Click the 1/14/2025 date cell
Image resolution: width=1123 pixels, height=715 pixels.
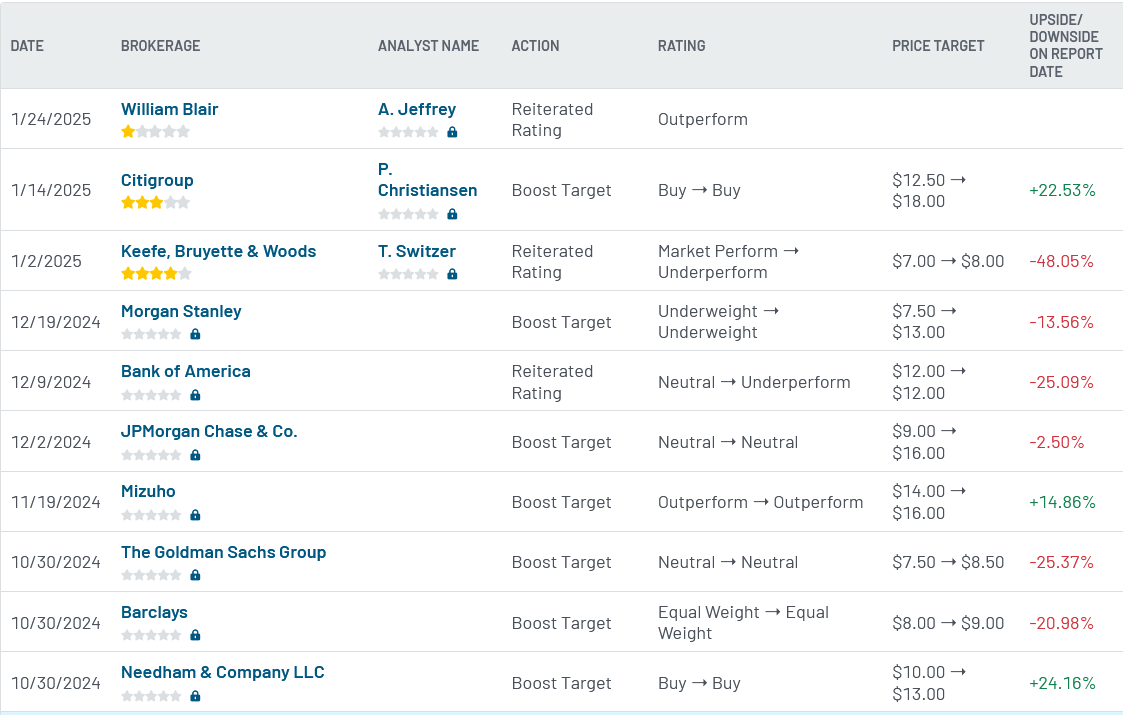click(x=51, y=191)
